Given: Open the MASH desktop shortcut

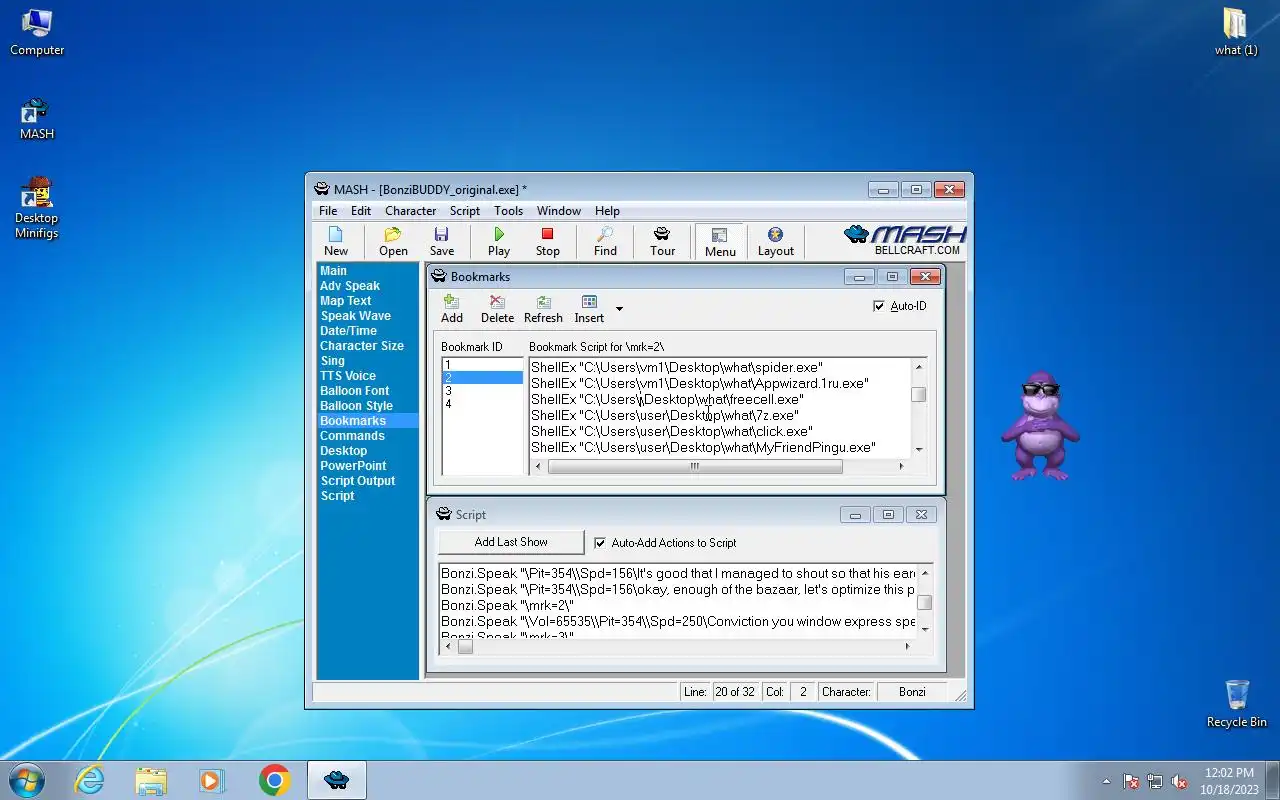Looking at the screenshot, I should 37,119.
